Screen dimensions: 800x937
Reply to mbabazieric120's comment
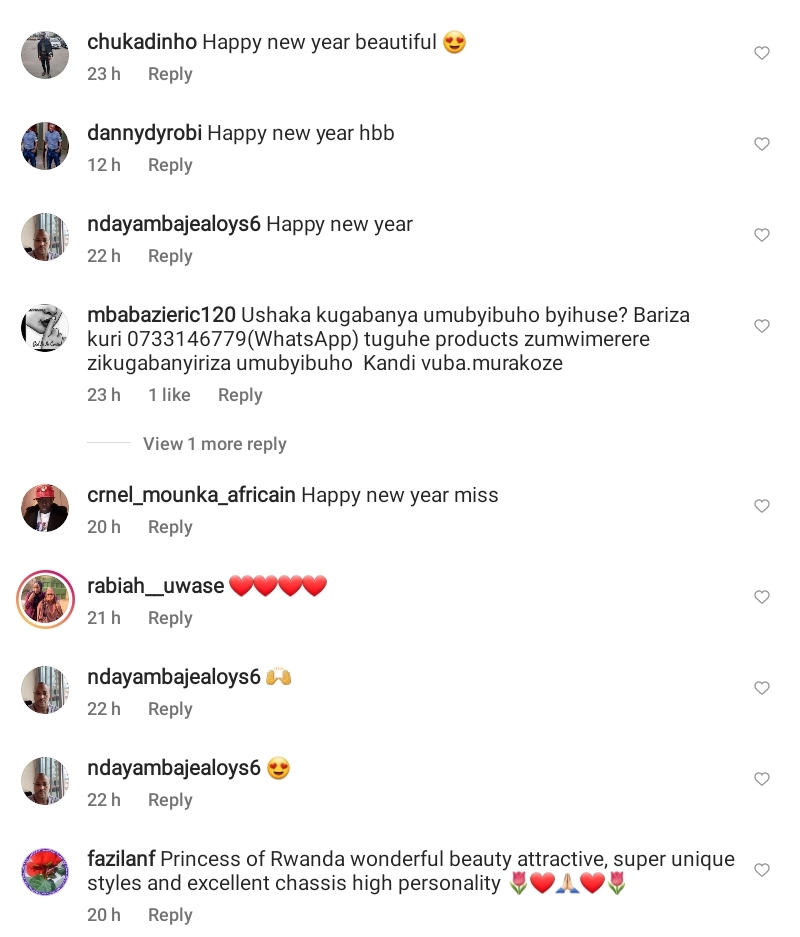pos(240,395)
